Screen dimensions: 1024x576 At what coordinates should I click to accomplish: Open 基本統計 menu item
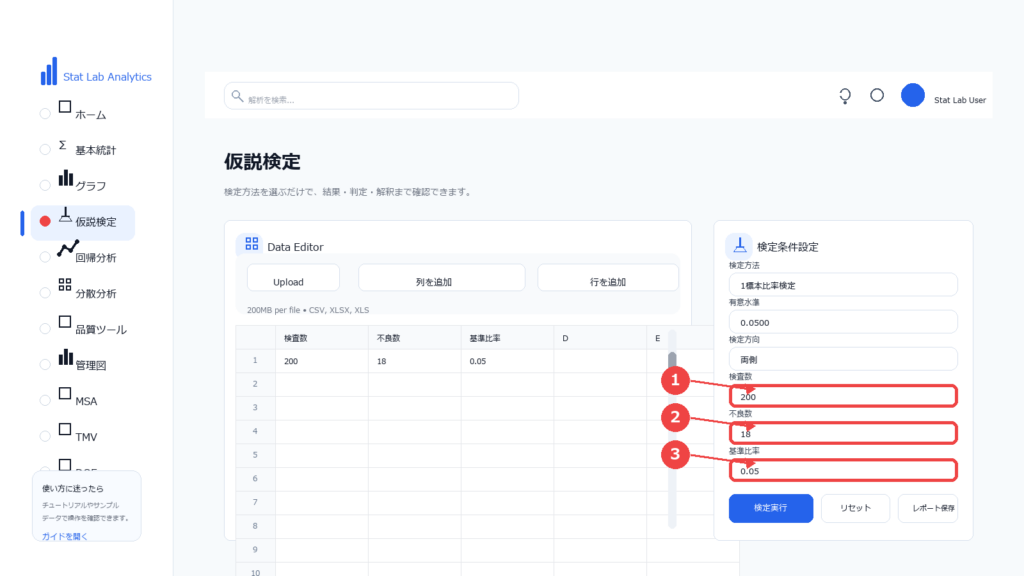tap(95, 150)
